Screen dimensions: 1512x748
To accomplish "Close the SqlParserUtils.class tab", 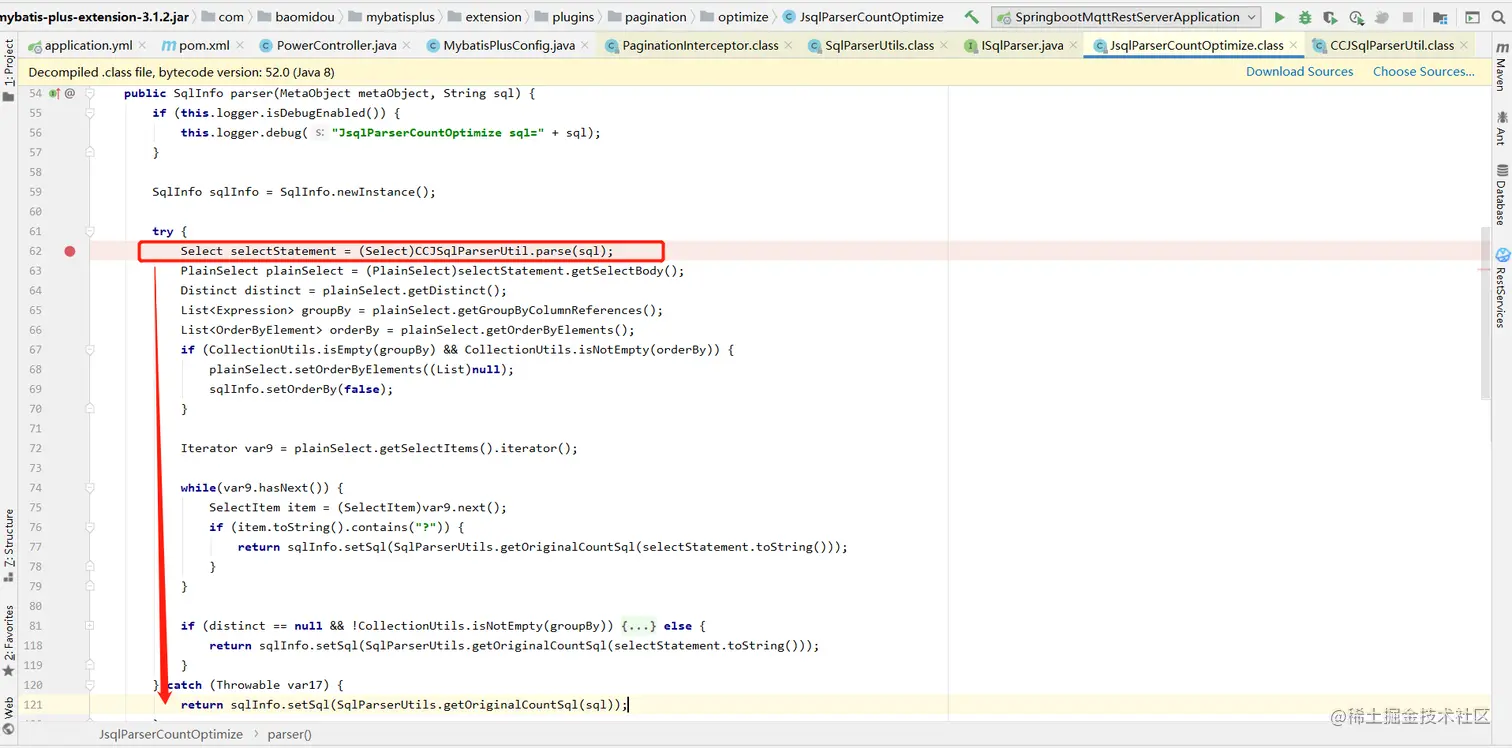I will pyautogui.click(x=943, y=46).
